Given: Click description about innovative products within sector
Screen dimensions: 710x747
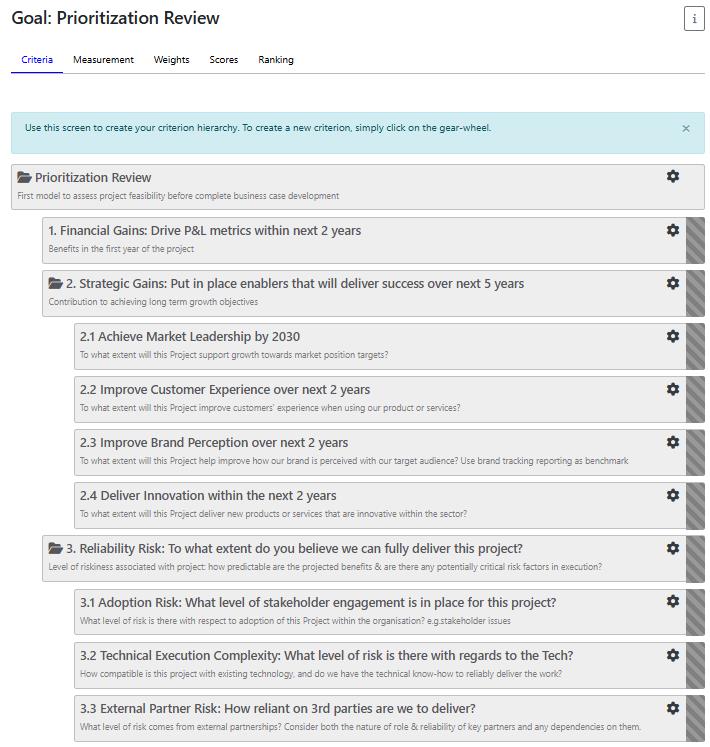Looking at the screenshot, I should point(274,514).
